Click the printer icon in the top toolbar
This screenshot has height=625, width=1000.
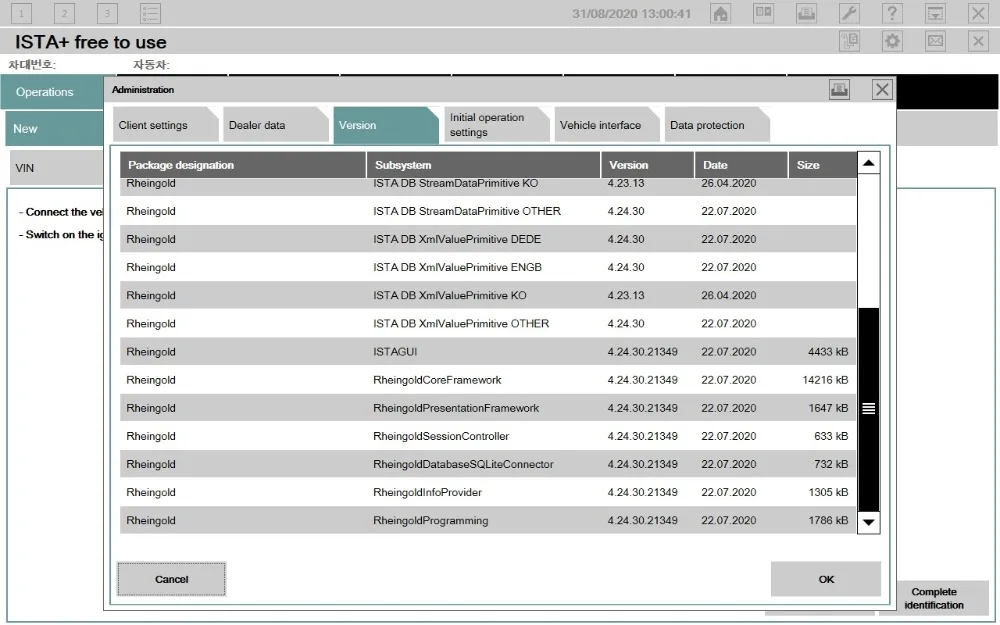click(x=806, y=13)
